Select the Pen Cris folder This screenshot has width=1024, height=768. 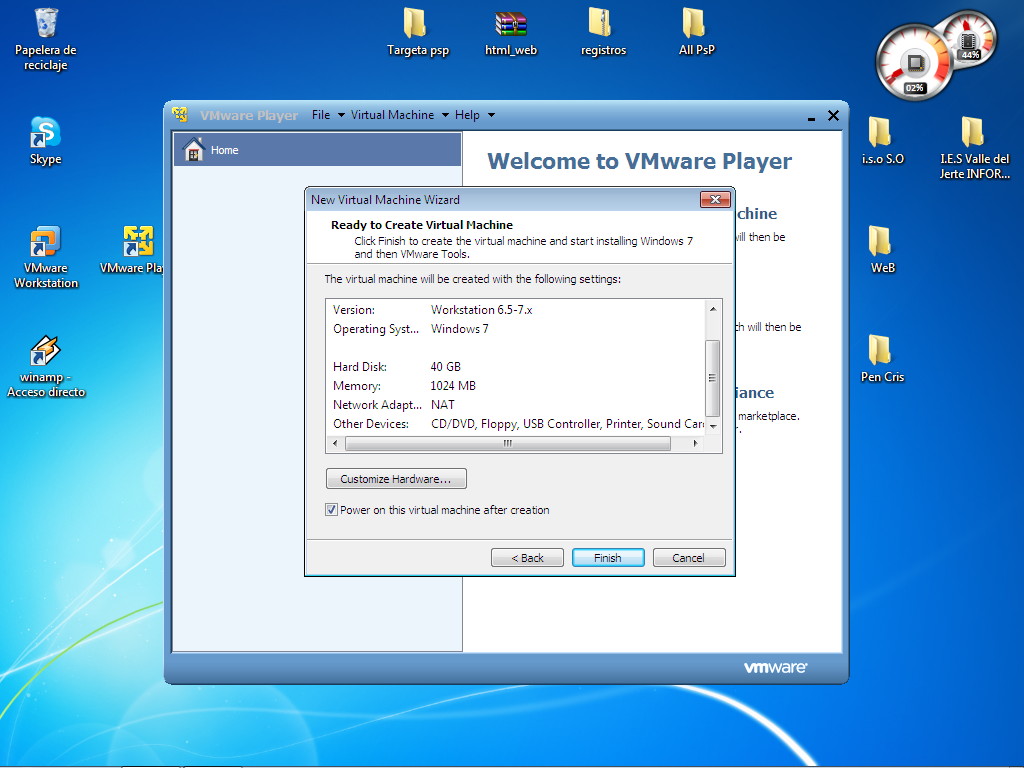coord(881,351)
